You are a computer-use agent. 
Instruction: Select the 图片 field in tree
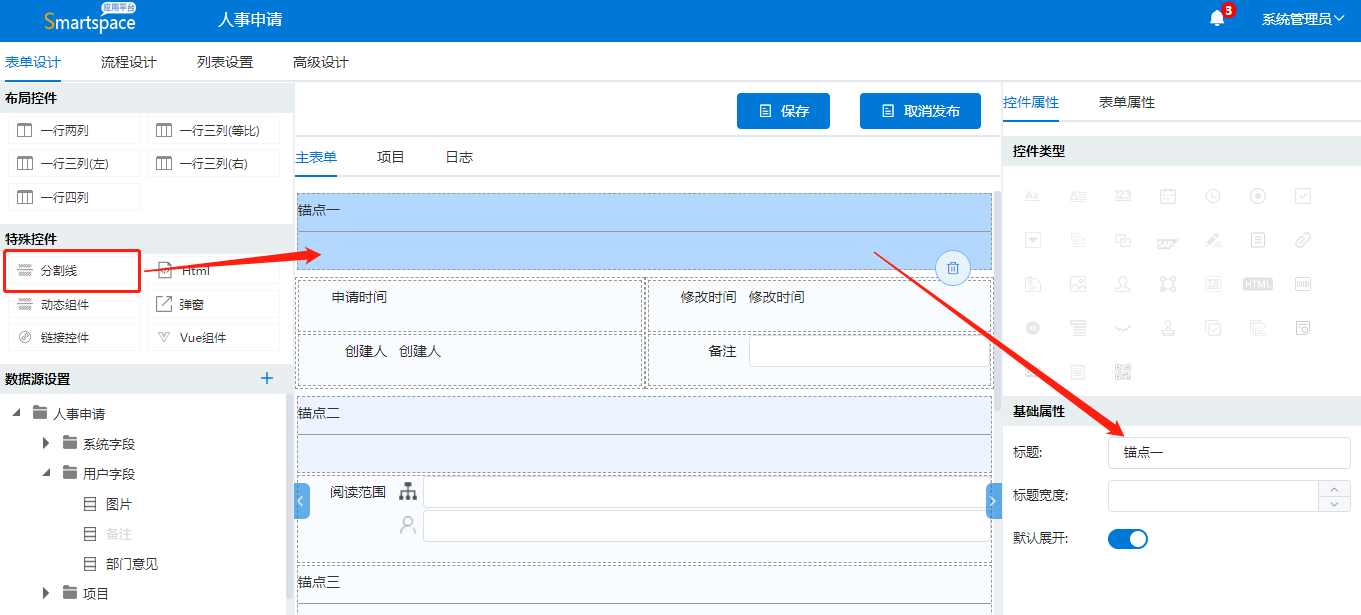[118, 504]
